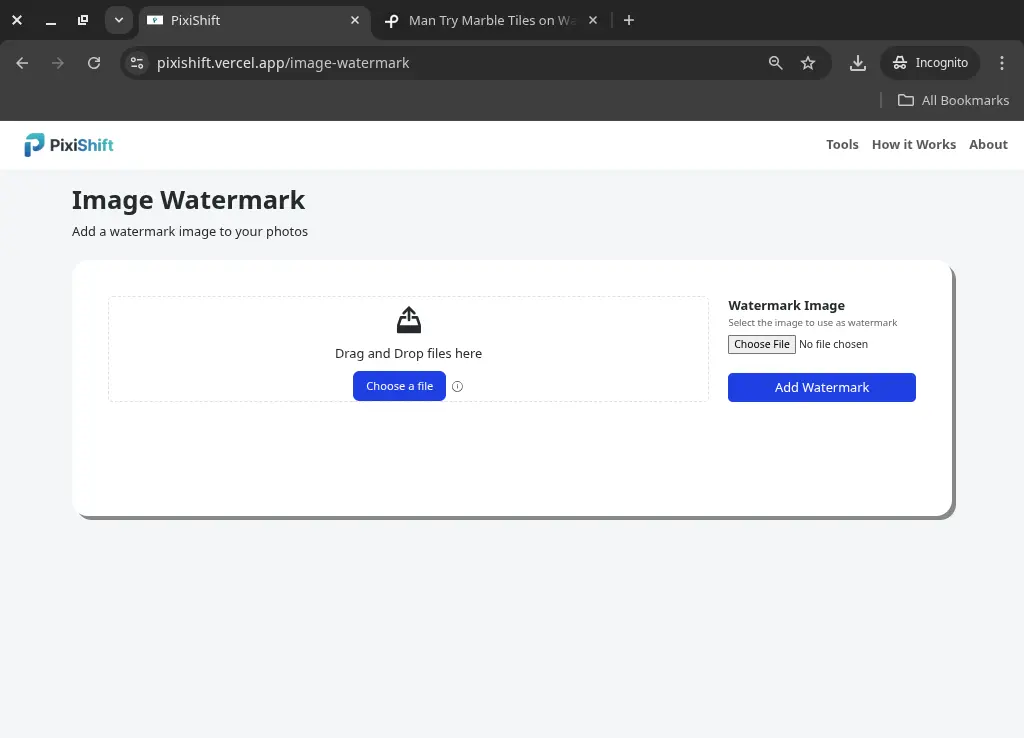Reload the page
The height and width of the screenshot is (738, 1024).
pyautogui.click(x=94, y=63)
